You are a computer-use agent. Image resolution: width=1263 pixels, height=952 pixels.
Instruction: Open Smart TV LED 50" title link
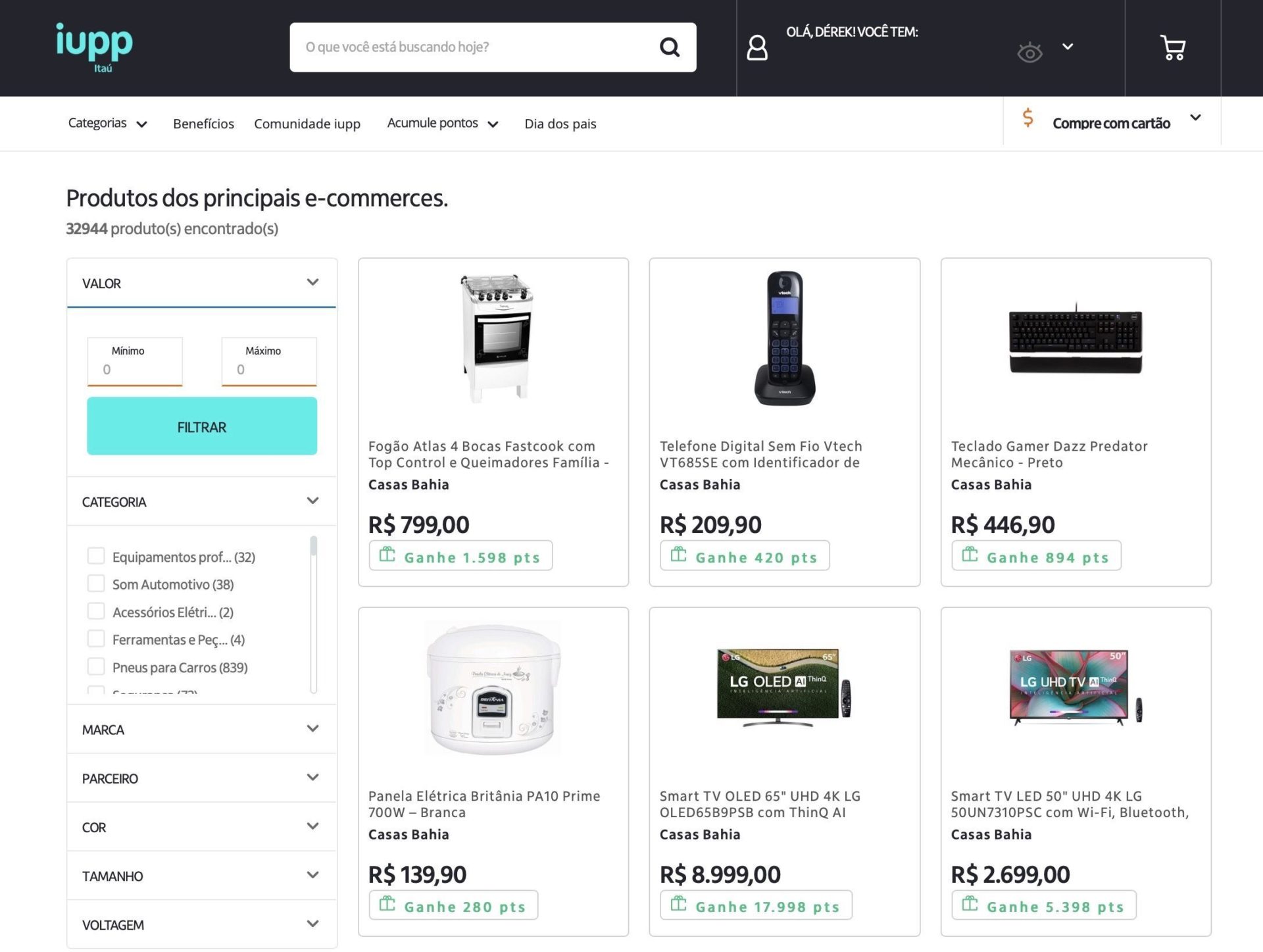[1070, 804]
